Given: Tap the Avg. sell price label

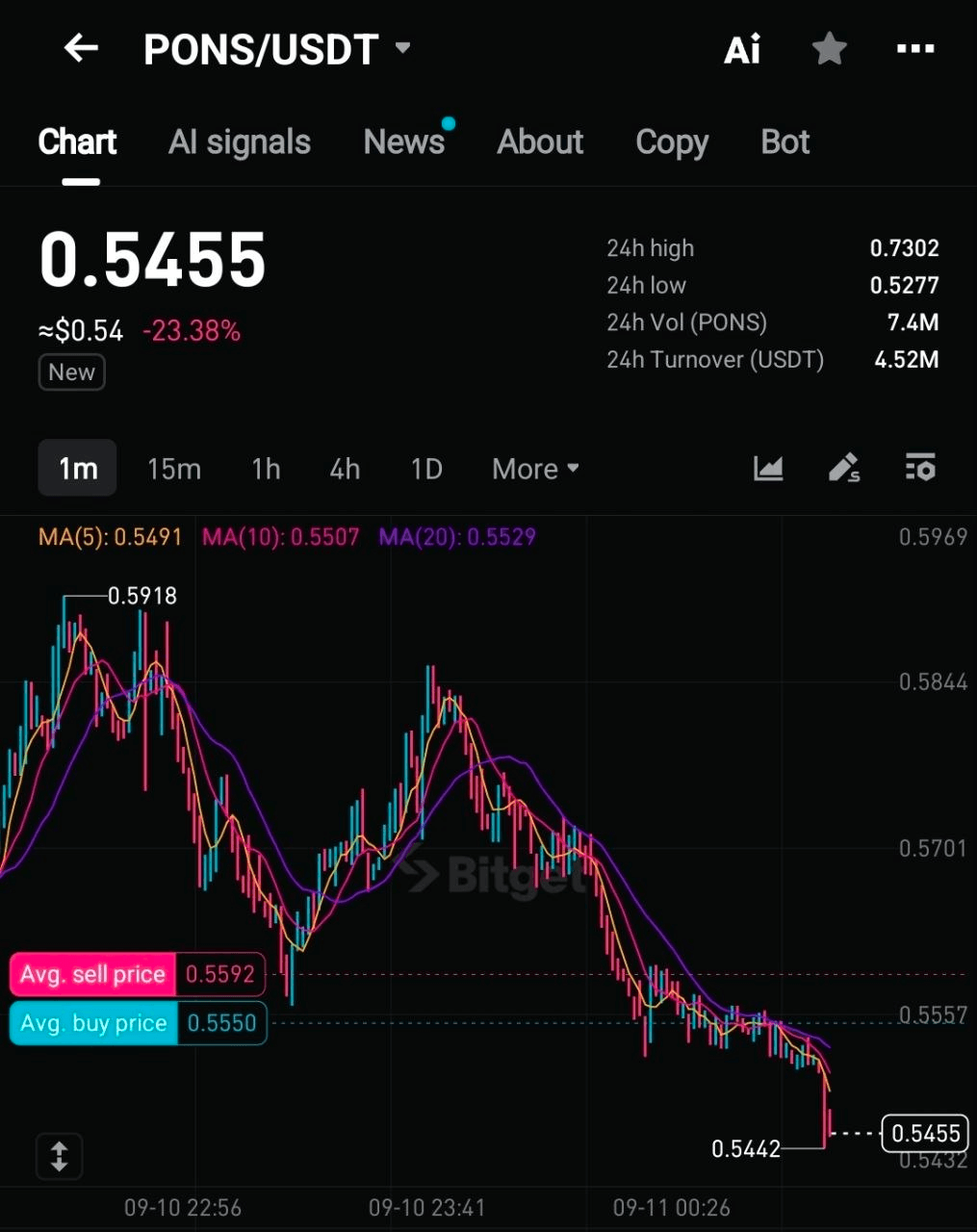Looking at the screenshot, I should pos(93,974).
